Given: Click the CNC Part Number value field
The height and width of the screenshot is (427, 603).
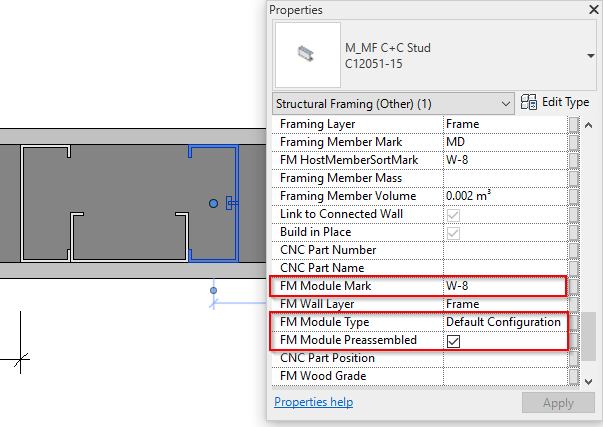Looking at the screenshot, I should pos(503,250).
